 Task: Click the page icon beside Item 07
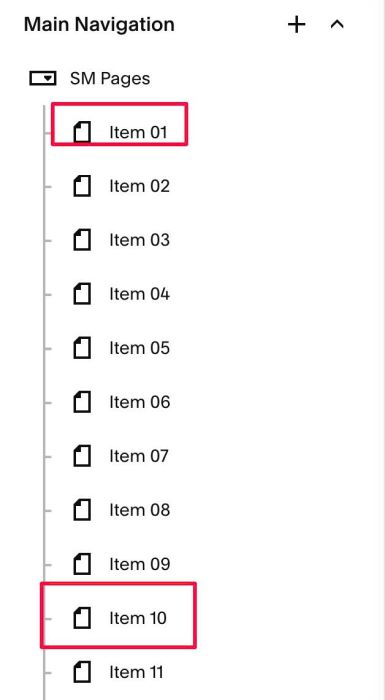[82, 456]
